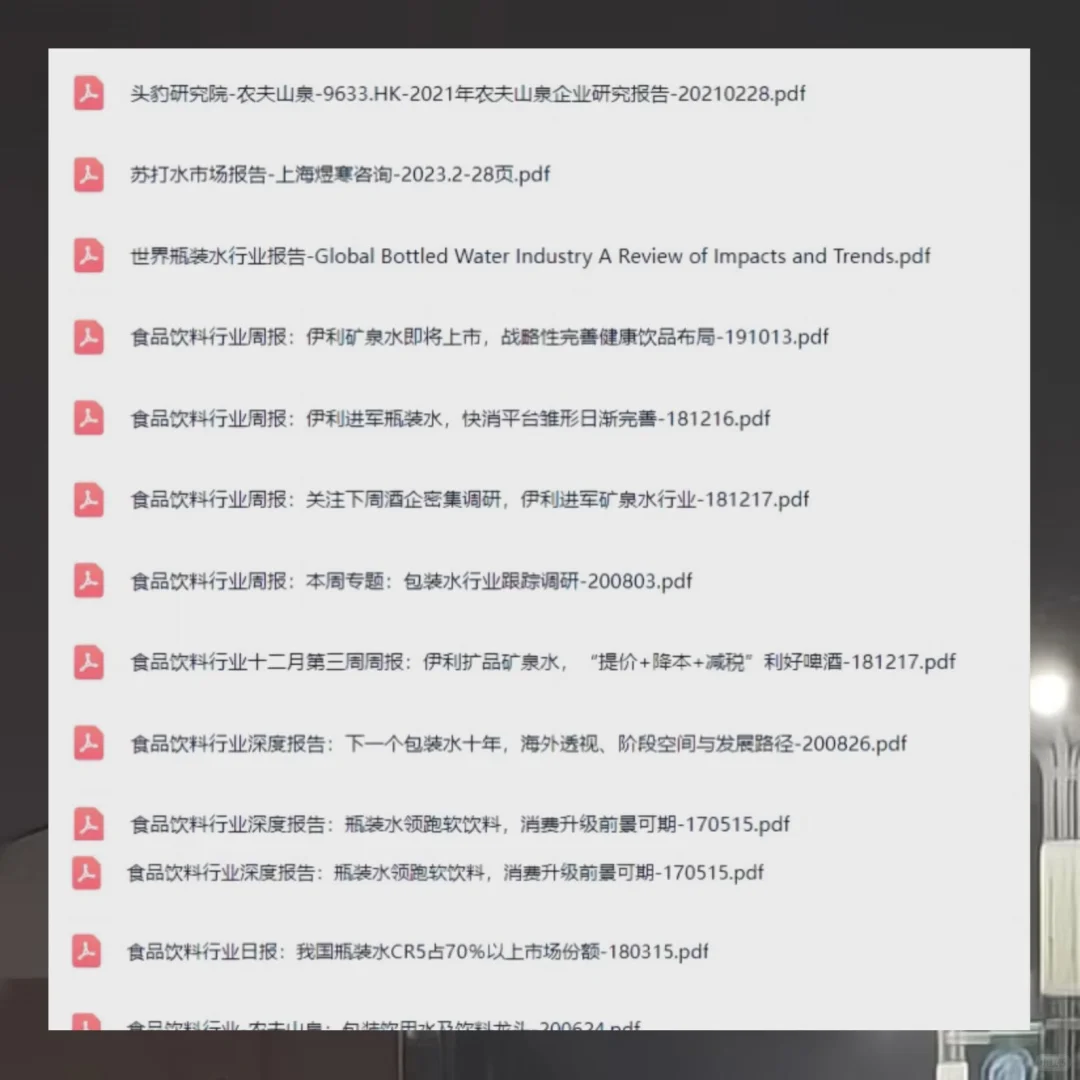Open the Global Bottled Water Industry report
Viewport: 1080px width, 1080px height.
pos(528,256)
